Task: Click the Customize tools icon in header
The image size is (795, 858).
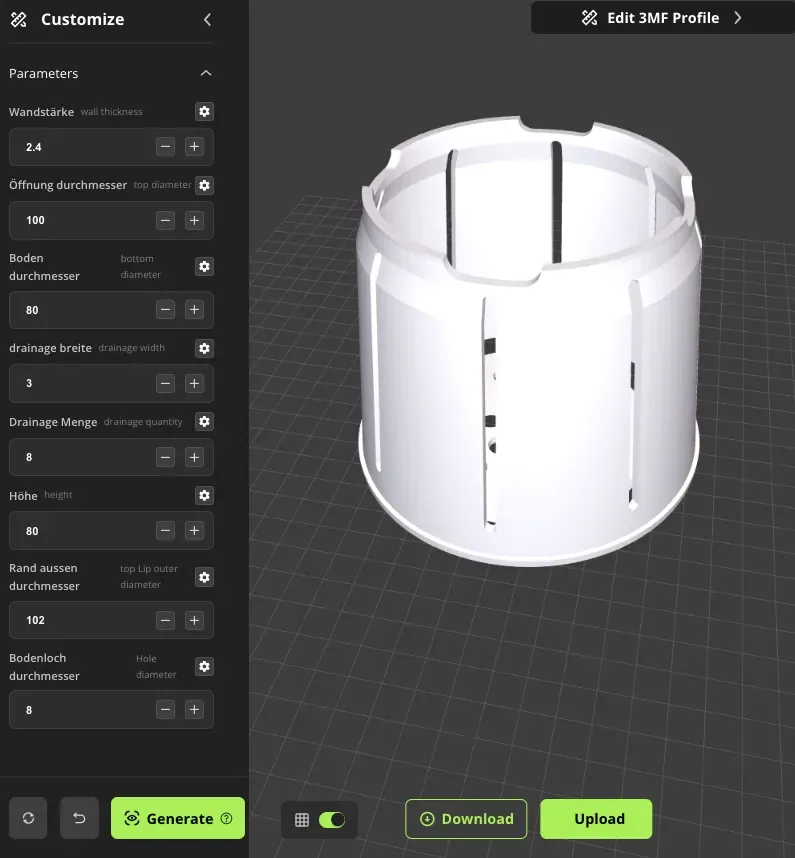Action: [x=19, y=20]
